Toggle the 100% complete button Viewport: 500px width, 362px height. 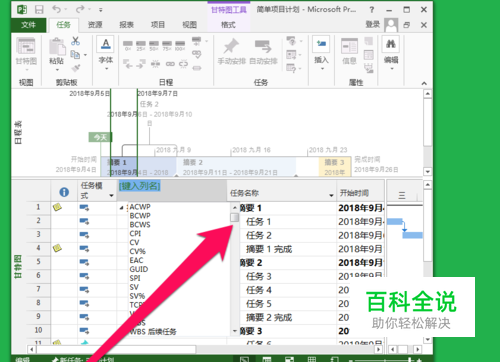180,45
